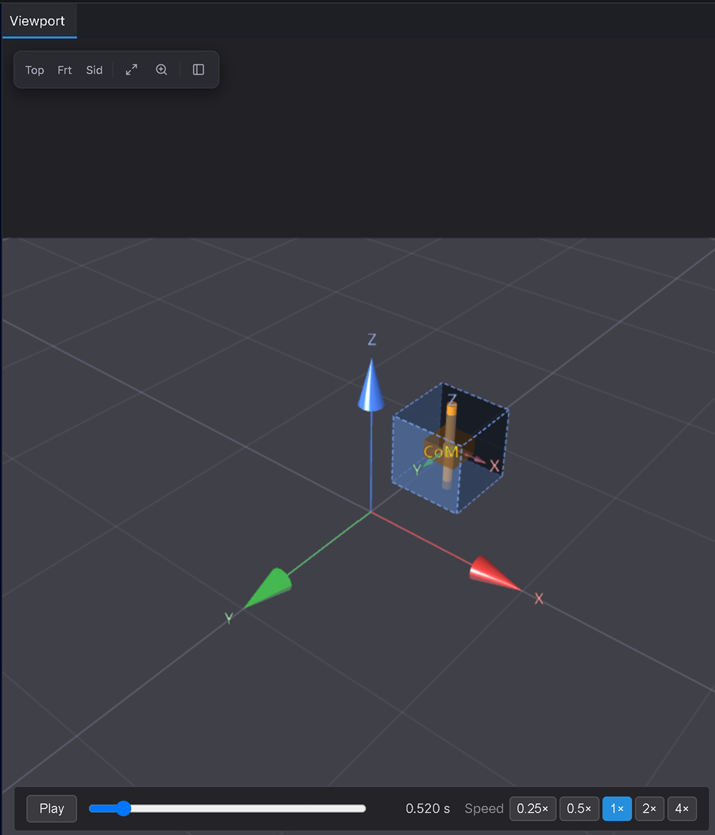Image resolution: width=715 pixels, height=835 pixels.
Task: Set playback speed to 0.25×
Action: pos(532,808)
